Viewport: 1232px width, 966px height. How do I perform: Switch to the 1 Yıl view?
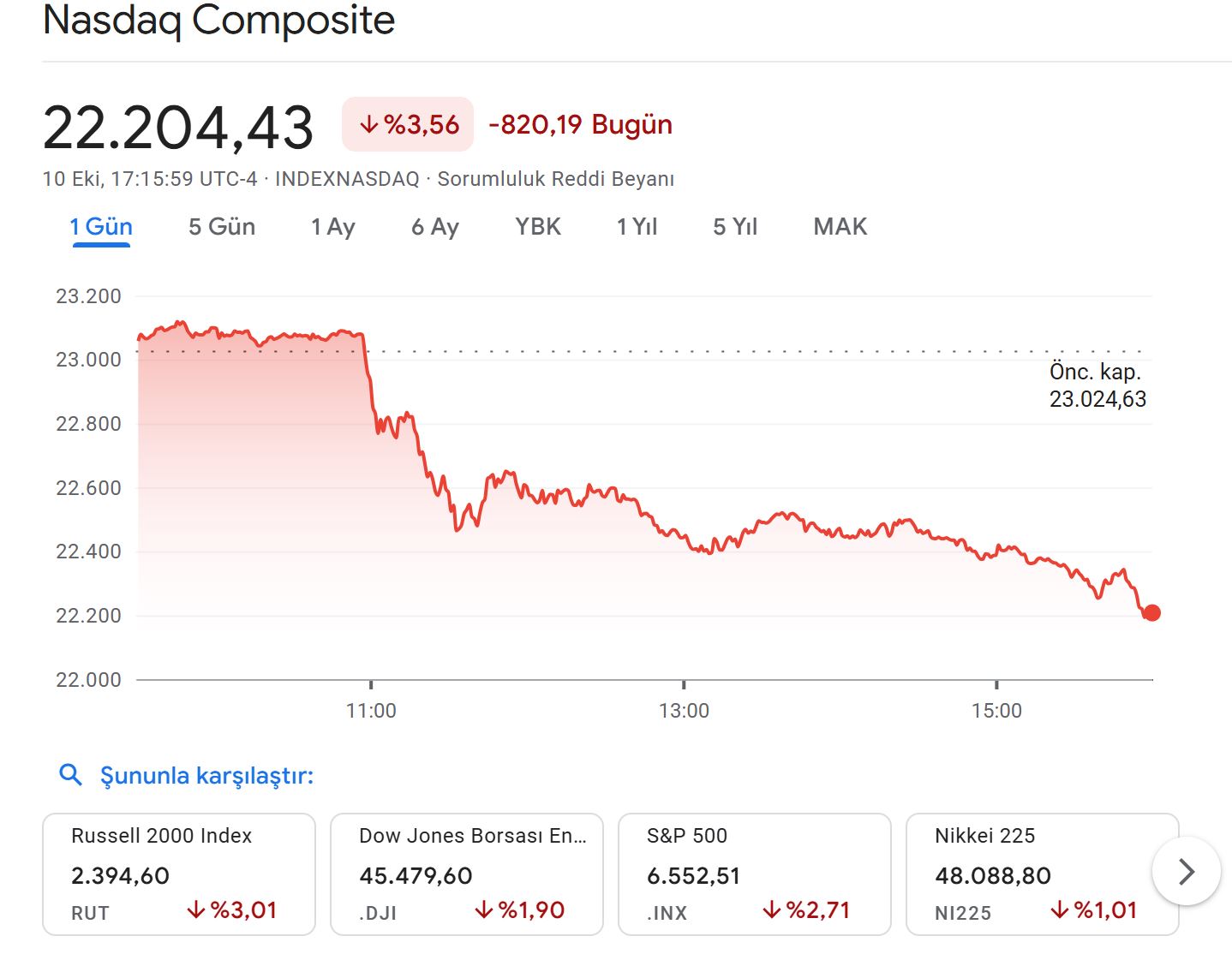point(637,227)
